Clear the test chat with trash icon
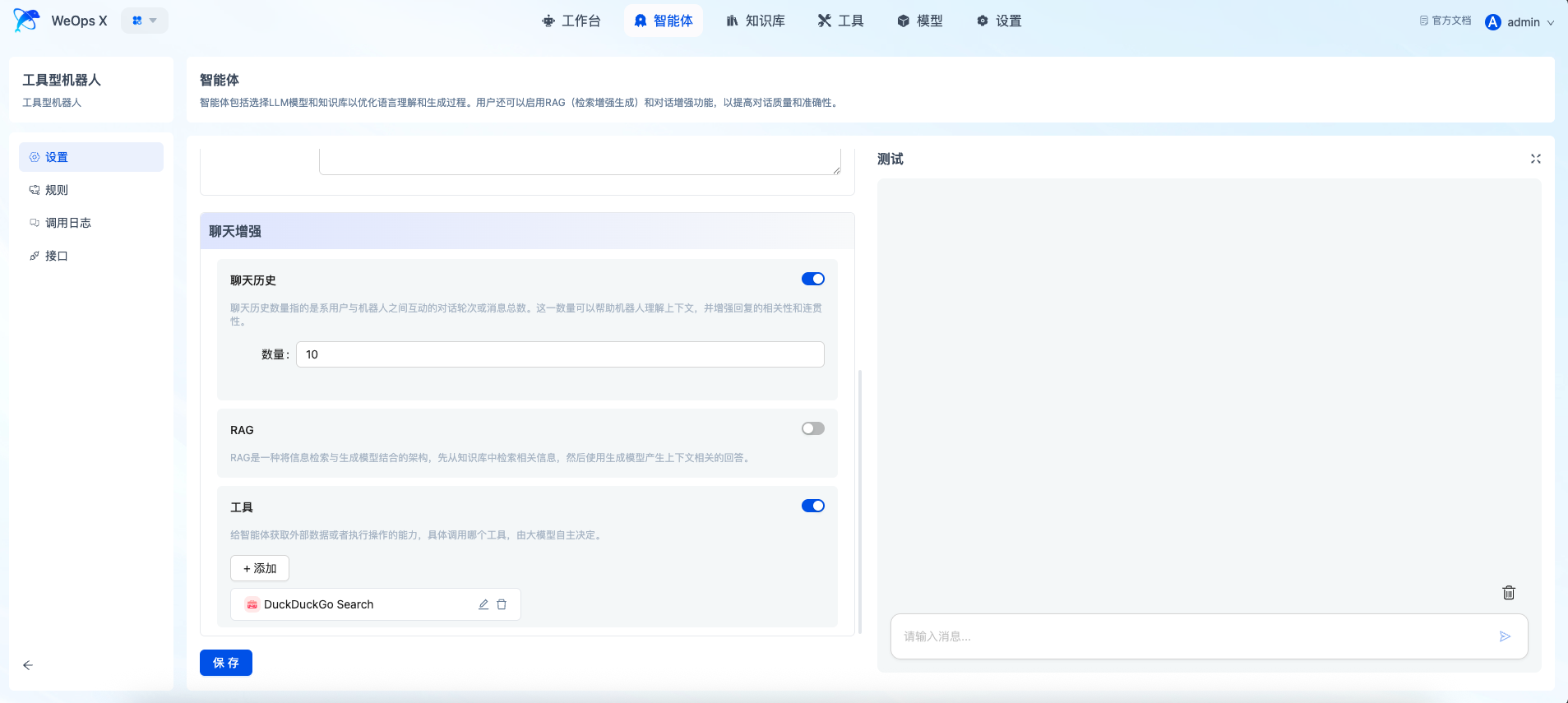The width and height of the screenshot is (1568, 703). point(1509,593)
